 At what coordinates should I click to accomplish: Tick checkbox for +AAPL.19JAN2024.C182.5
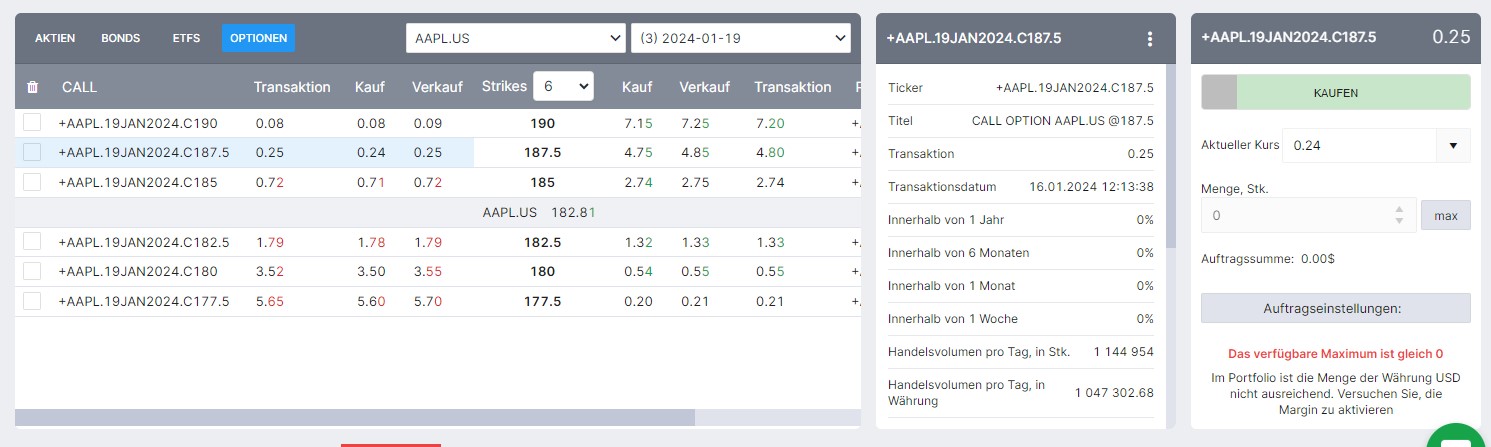point(32,241)
